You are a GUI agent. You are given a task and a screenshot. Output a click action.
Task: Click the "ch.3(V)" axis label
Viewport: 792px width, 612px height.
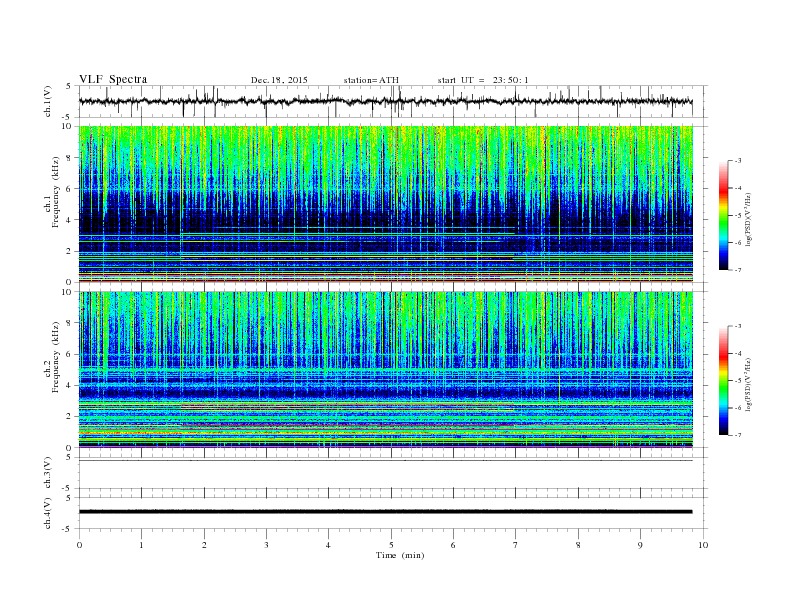[x=48, y=473]
